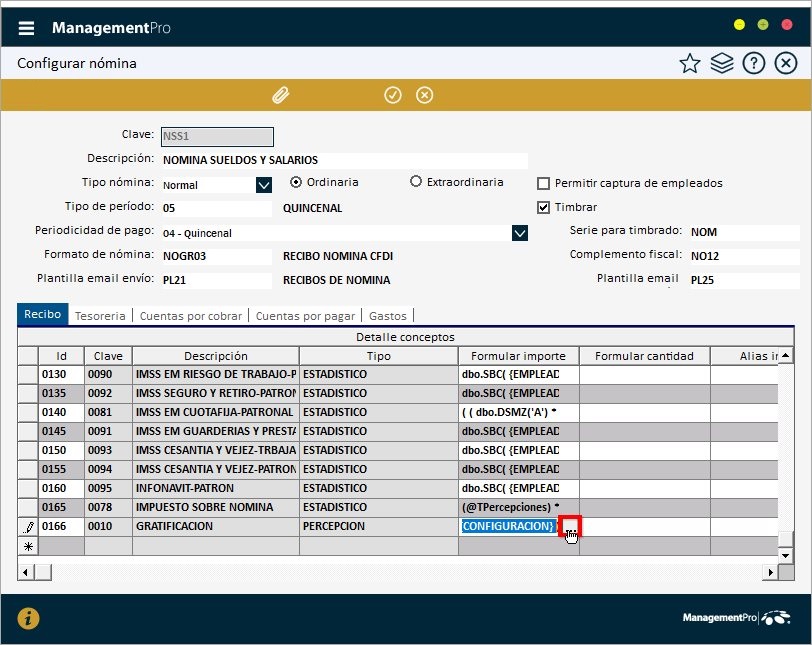Select the IMSS EM GUARDERIAS description cell
Image resolution: width=812 pixels, height=645 pixels.
click(x=216, y=431)
